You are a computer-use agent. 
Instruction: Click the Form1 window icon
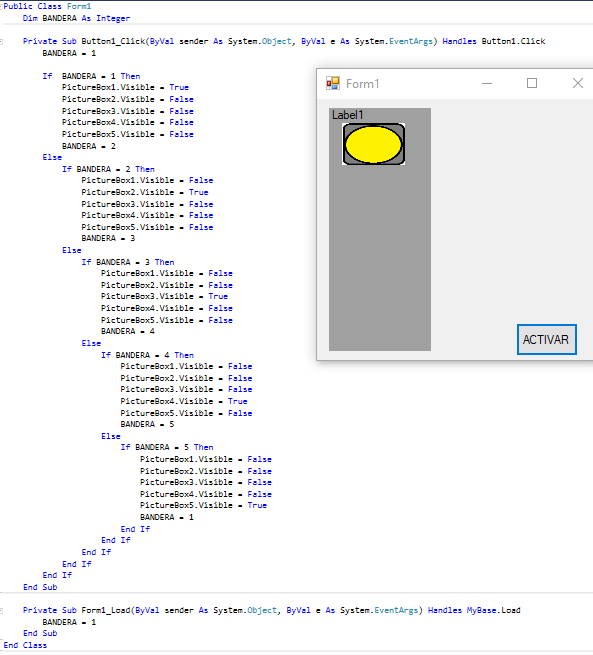click(x=333, y=84)
